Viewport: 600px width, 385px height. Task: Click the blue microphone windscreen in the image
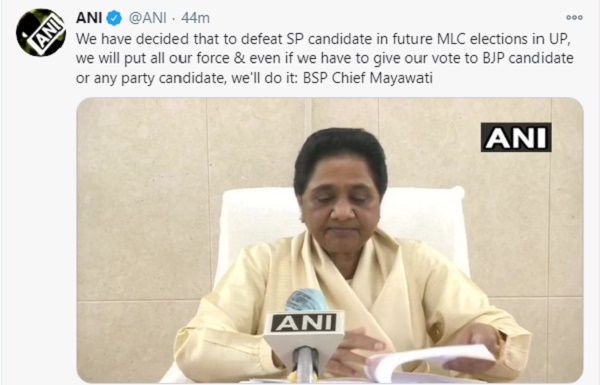point(306,300)
